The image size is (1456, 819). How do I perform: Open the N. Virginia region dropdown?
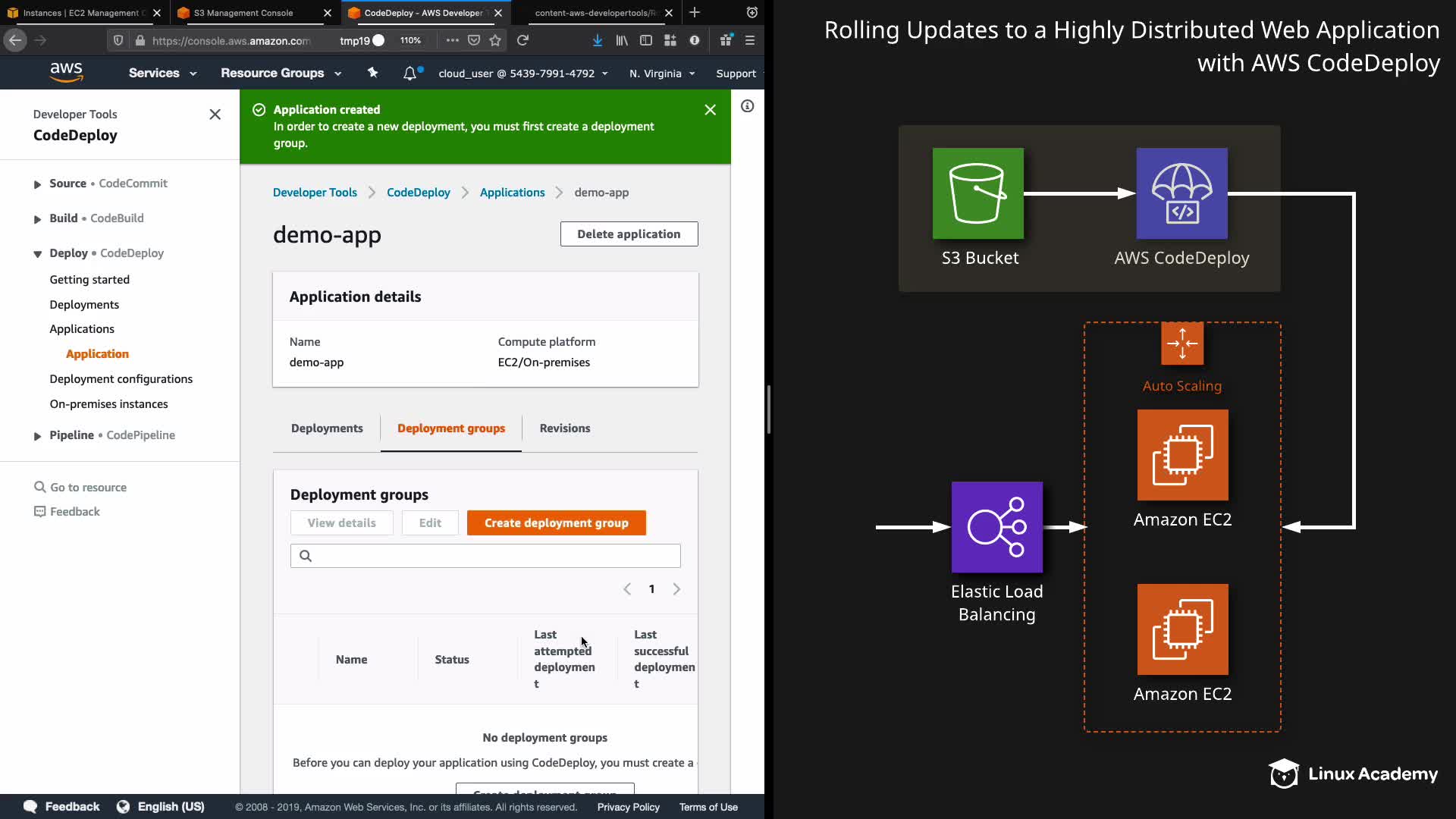661,74
